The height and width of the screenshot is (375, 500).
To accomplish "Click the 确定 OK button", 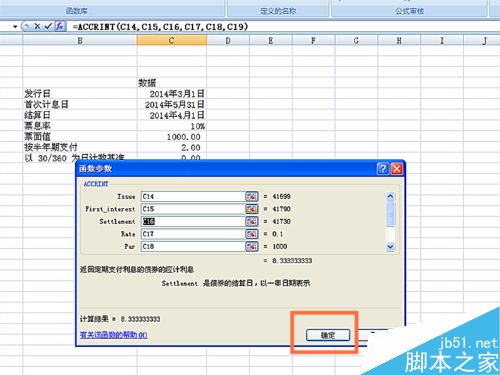I will (328, 335).
